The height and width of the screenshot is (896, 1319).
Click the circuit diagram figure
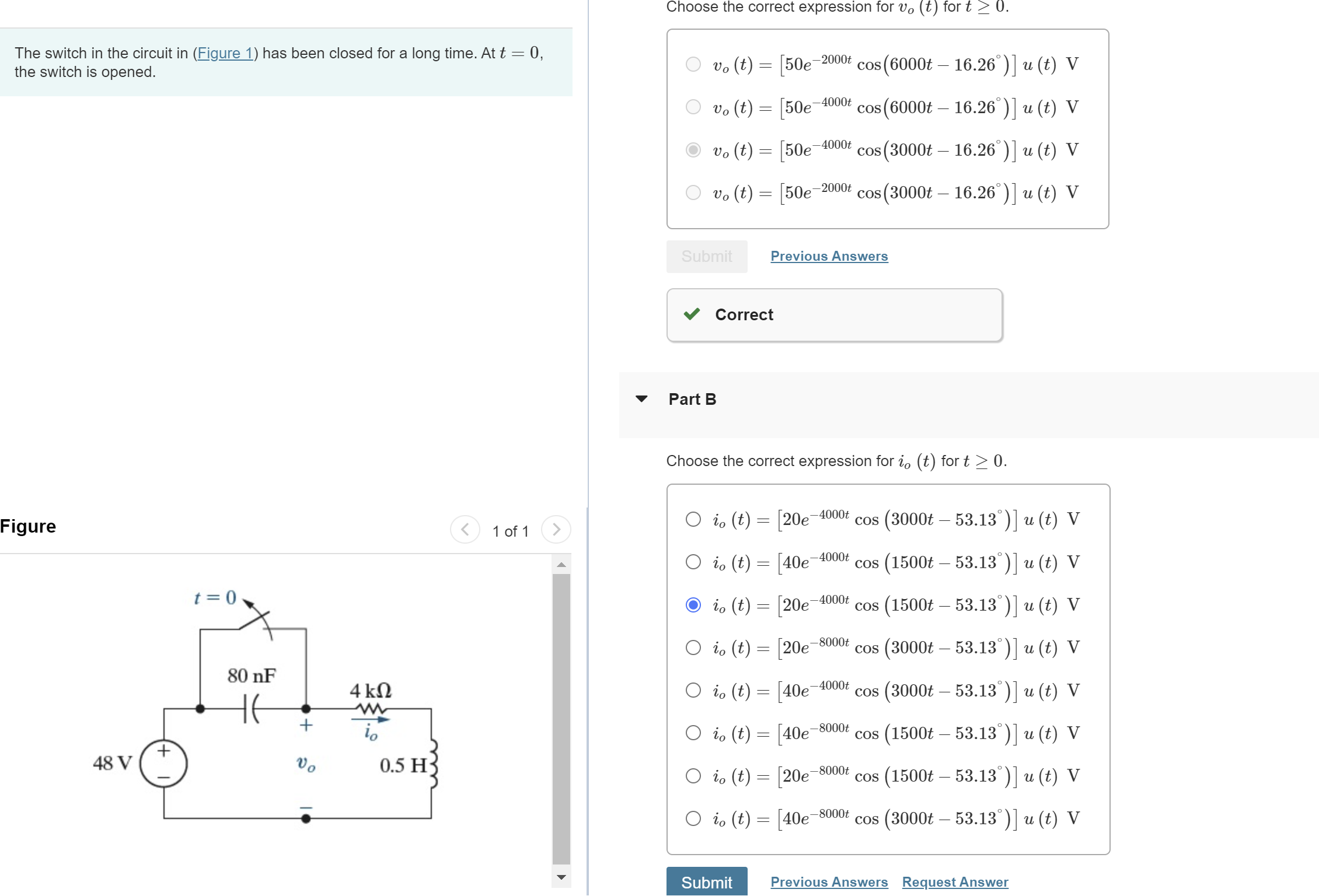tap(266, 706)
